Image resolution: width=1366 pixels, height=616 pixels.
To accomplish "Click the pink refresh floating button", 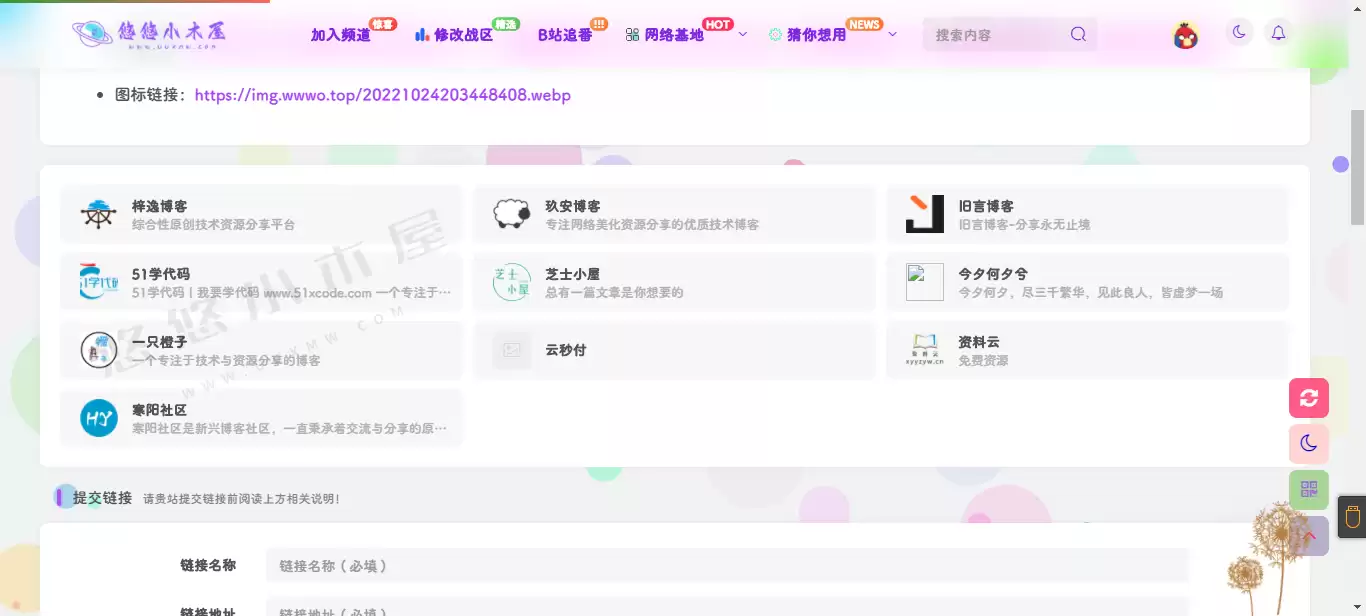I will (x=1308, y=397).
